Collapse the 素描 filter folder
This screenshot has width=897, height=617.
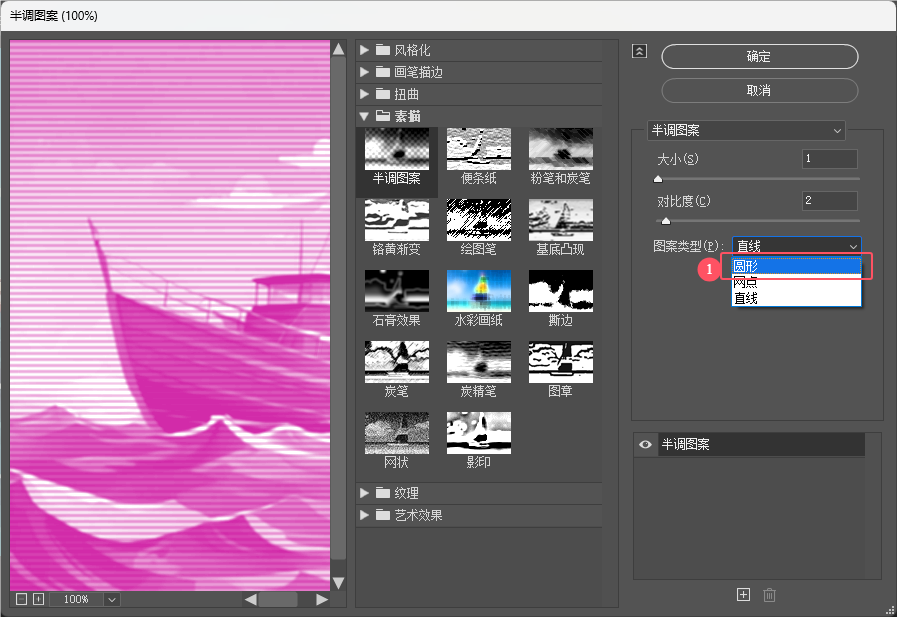tap(364, 116)
